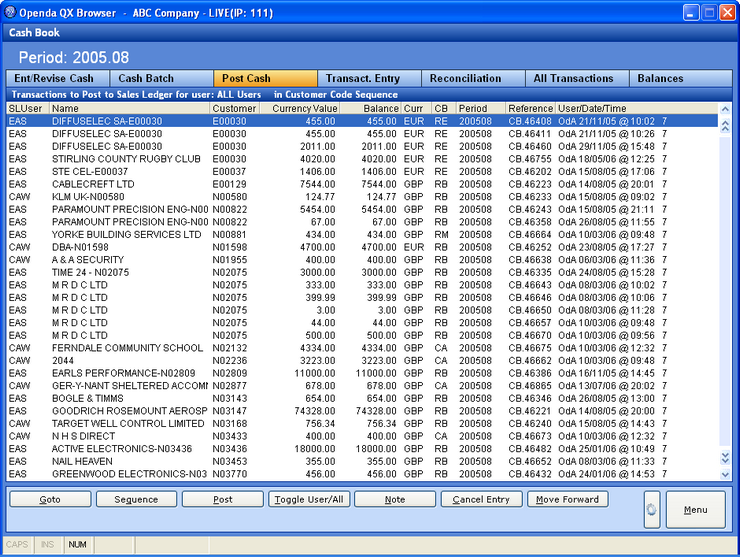Select the GREENWOOD ELECTRONICS row
Screen dimensions: 740x557
click(x=362, y=474)
